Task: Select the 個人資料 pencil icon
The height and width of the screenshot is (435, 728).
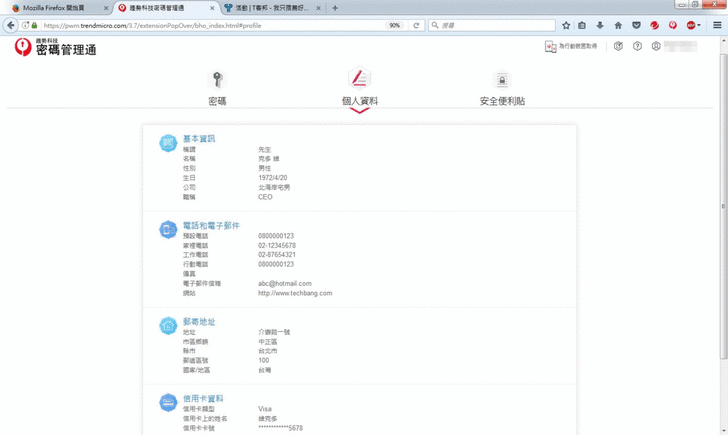Action: pos(359,78)
